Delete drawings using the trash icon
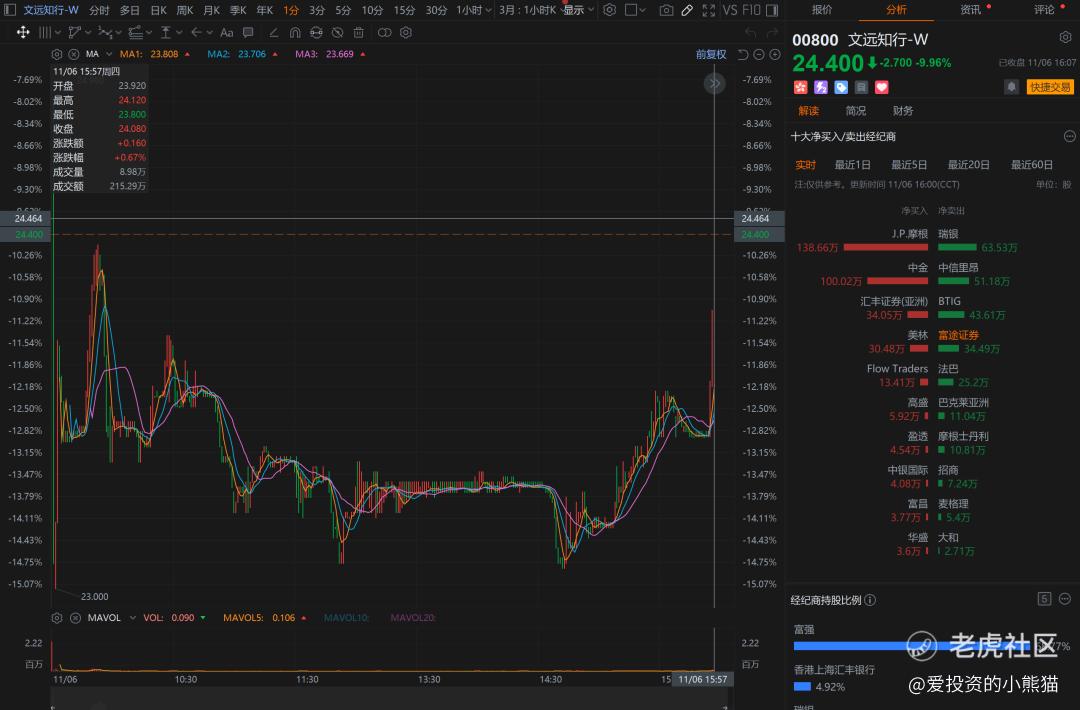This screenshot has height=710, width=1080. [x=358, y=32]
